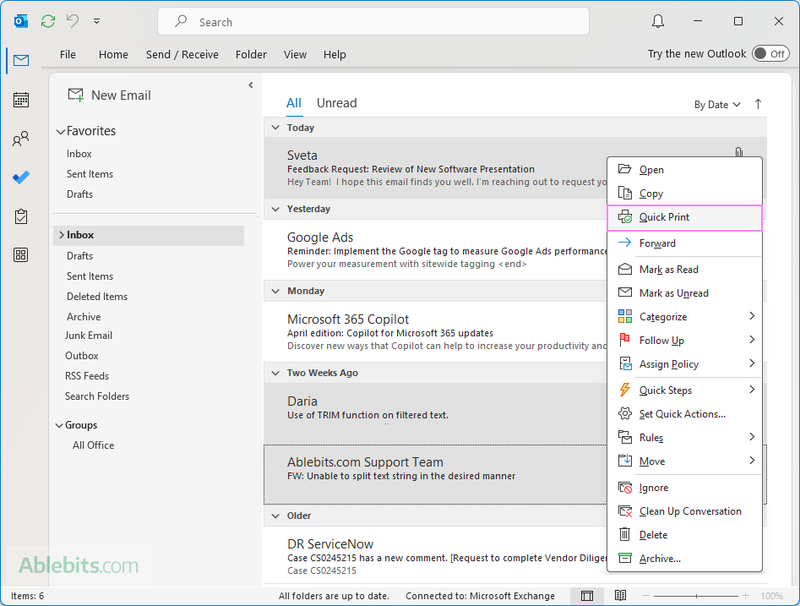
Task: Collapse the Two Weeks Ago group
Action: (276, 373)
